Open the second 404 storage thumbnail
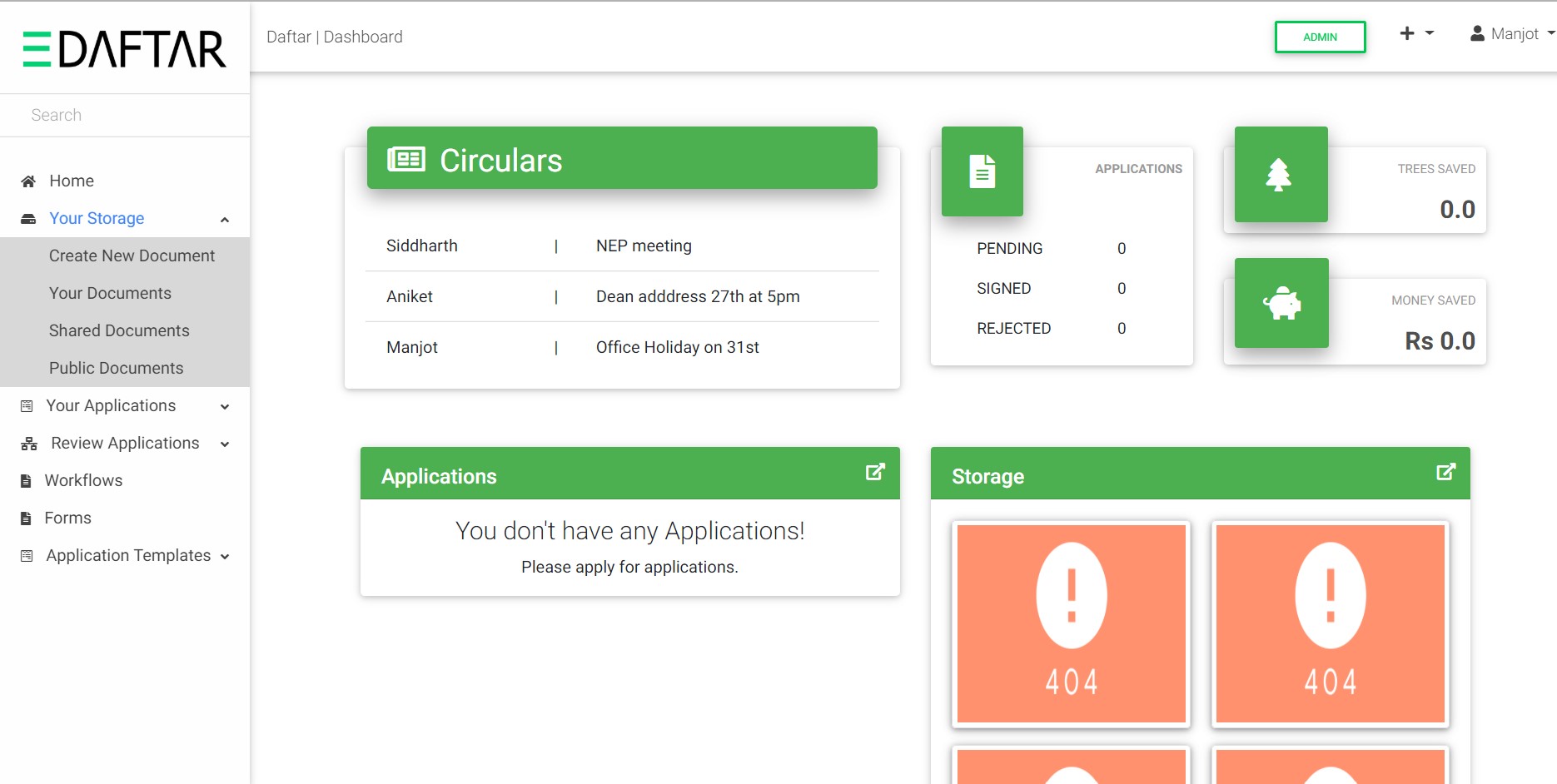Viewport: 1557px width, 784px height. tap(1331, 623)
